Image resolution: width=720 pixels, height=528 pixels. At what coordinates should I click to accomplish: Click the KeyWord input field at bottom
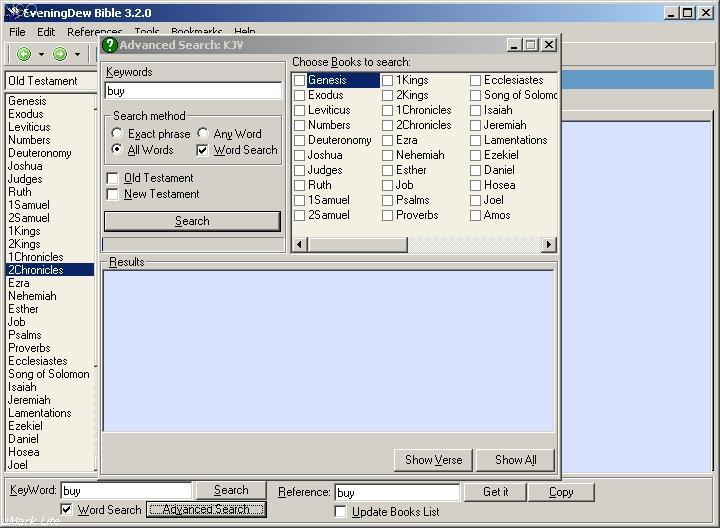(126, 491)
